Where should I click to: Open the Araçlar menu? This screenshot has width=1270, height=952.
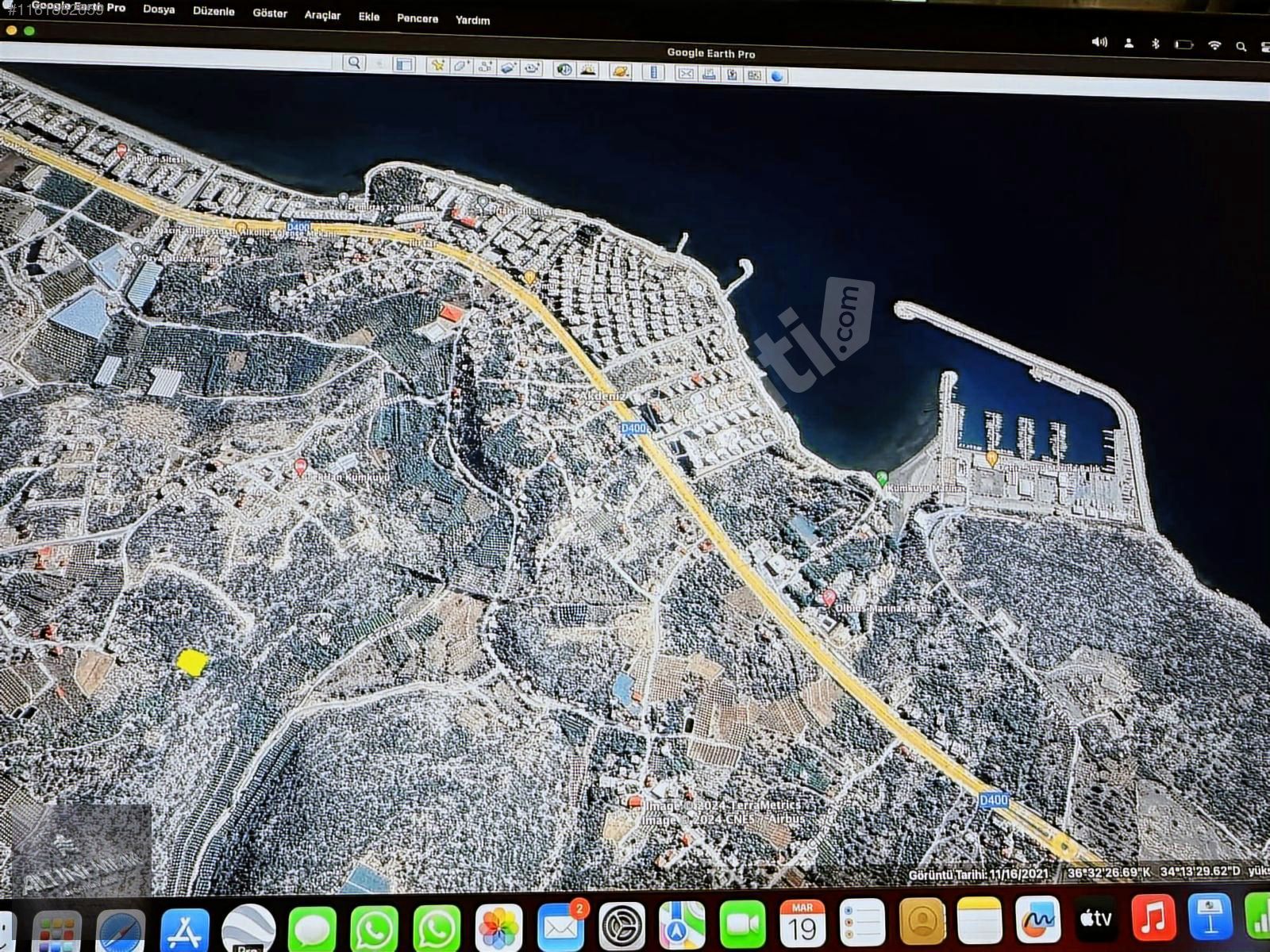click(x=322, y=15)
